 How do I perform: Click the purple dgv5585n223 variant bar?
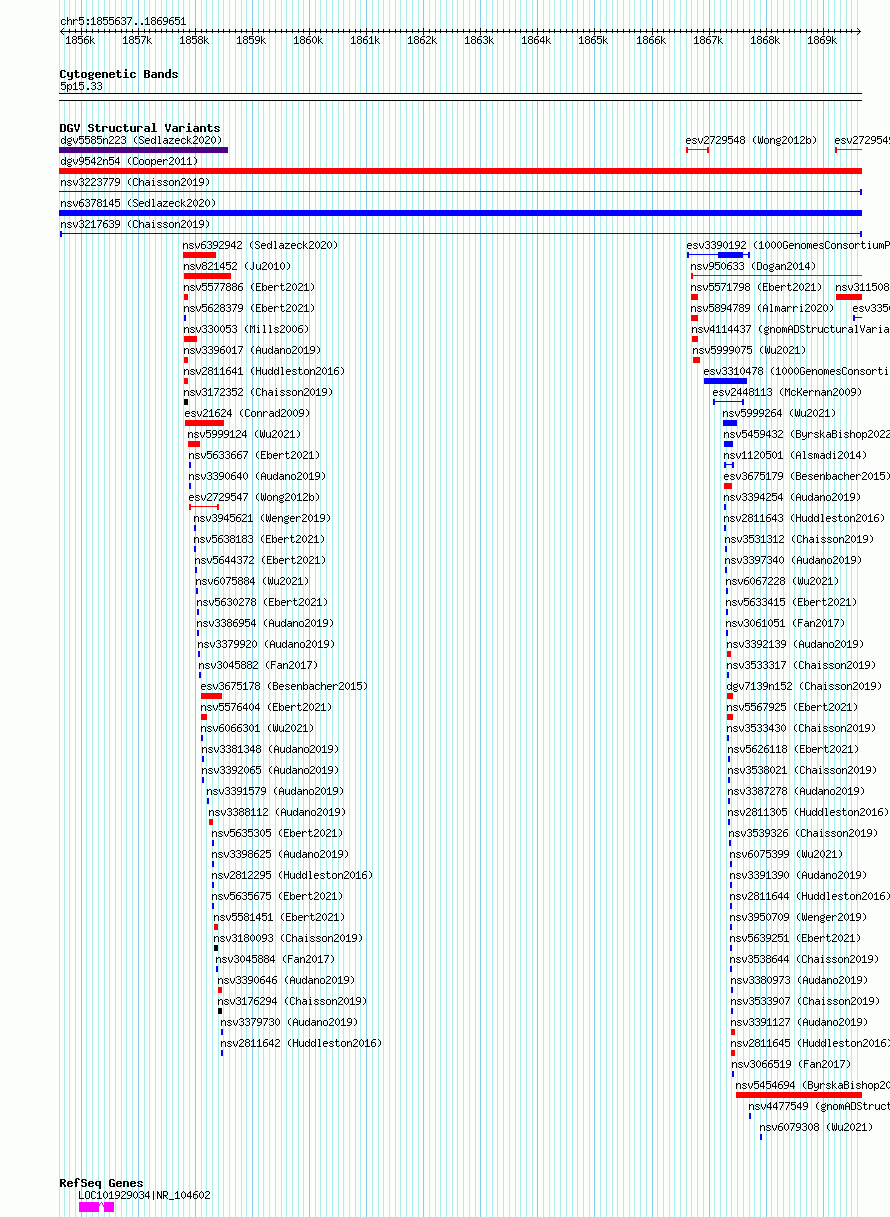coord(144,150)
